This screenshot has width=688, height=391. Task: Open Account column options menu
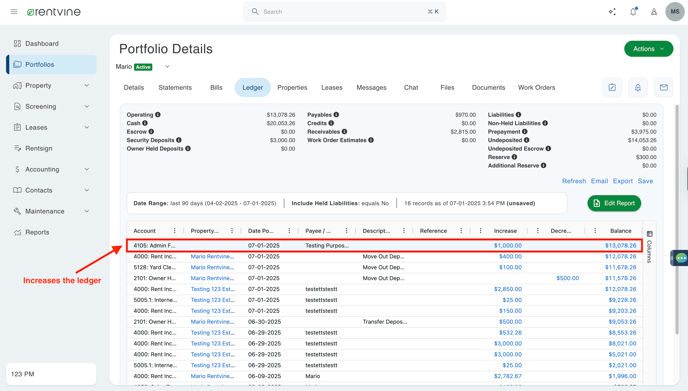tap(175, 231)
